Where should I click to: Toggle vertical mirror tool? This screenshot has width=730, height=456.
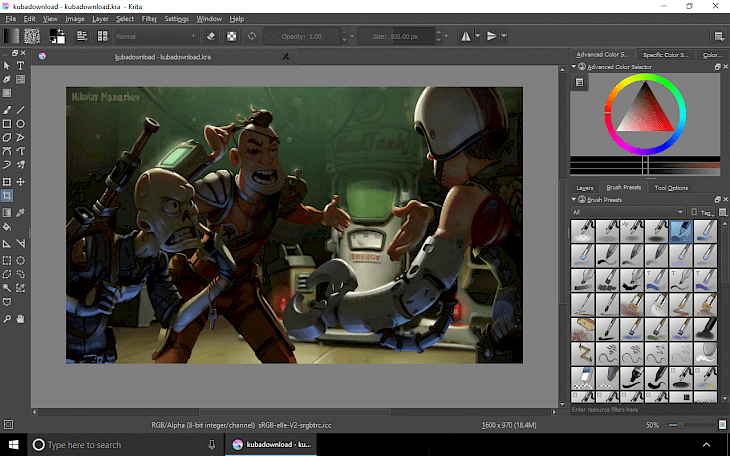coord(491,36)
